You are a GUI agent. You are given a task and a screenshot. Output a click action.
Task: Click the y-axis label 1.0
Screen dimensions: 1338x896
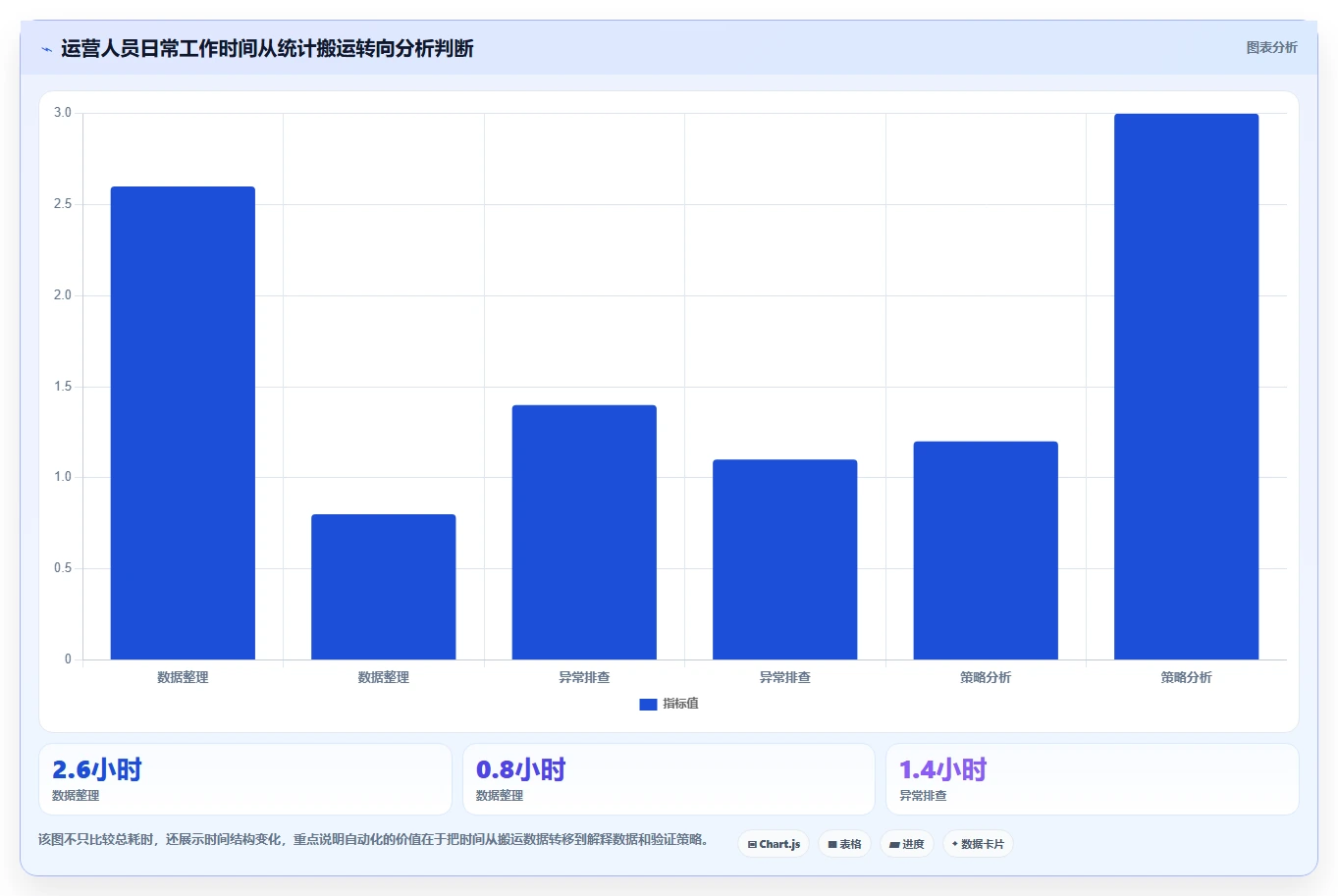click(x=63, y=477)
